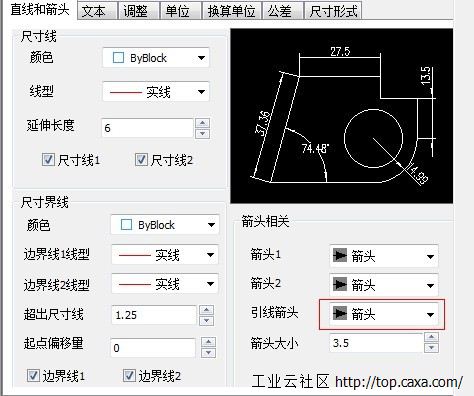Decrease 延伸长度 with down stepper arrow
This screenshot has height=396, width=474.
point(202,134)
